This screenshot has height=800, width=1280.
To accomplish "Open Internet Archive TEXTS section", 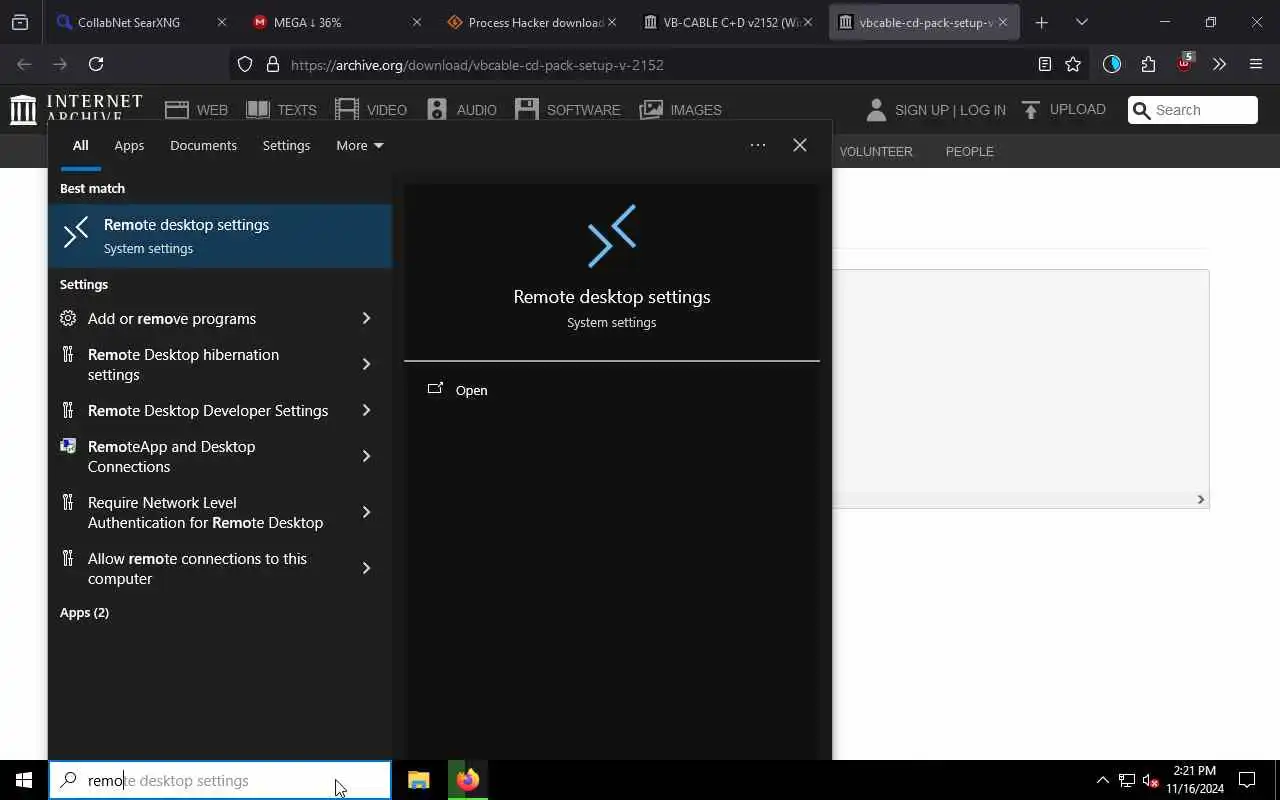I will tap(281, 110).
